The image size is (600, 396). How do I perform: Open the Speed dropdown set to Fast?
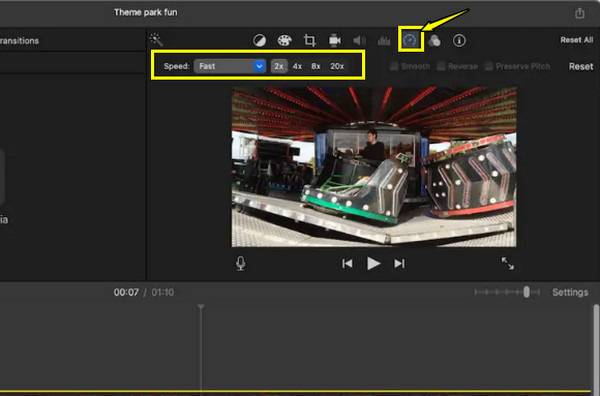point(230,66)
